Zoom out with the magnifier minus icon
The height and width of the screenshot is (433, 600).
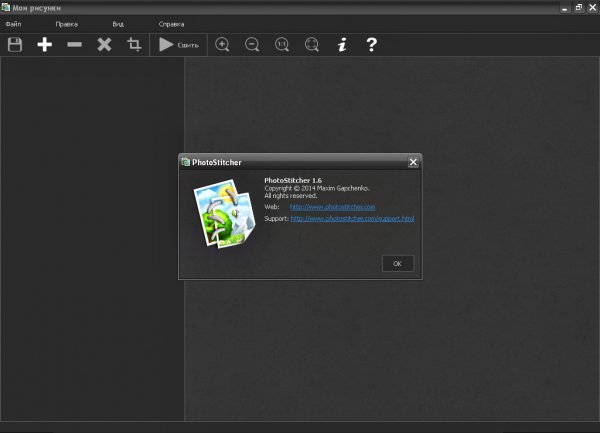pyautogui.click(x=252, y=45)
